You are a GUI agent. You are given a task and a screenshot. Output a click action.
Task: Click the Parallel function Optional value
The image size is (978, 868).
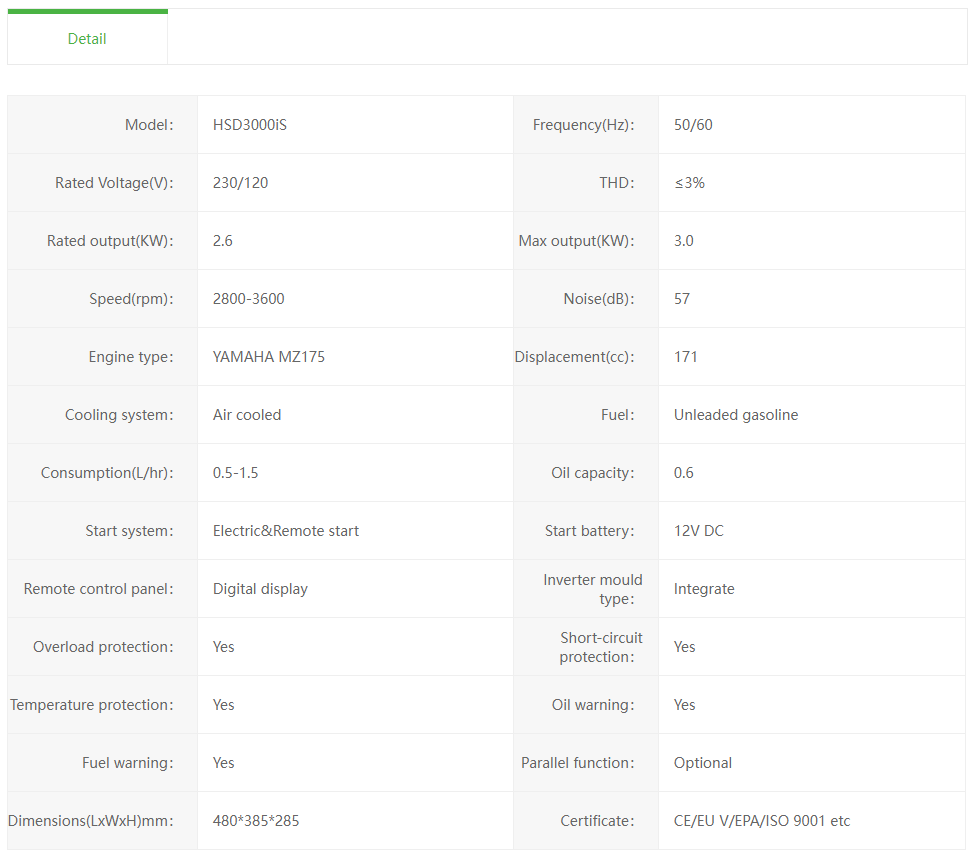tap(703, 763)
